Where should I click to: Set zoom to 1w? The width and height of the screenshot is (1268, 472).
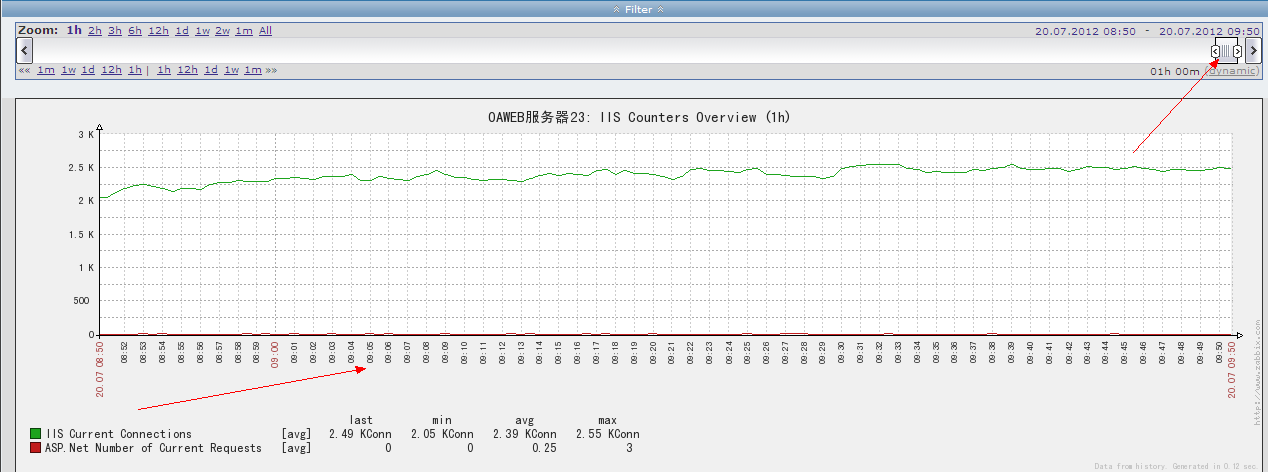pyautogui.click(x=202, y=31)
